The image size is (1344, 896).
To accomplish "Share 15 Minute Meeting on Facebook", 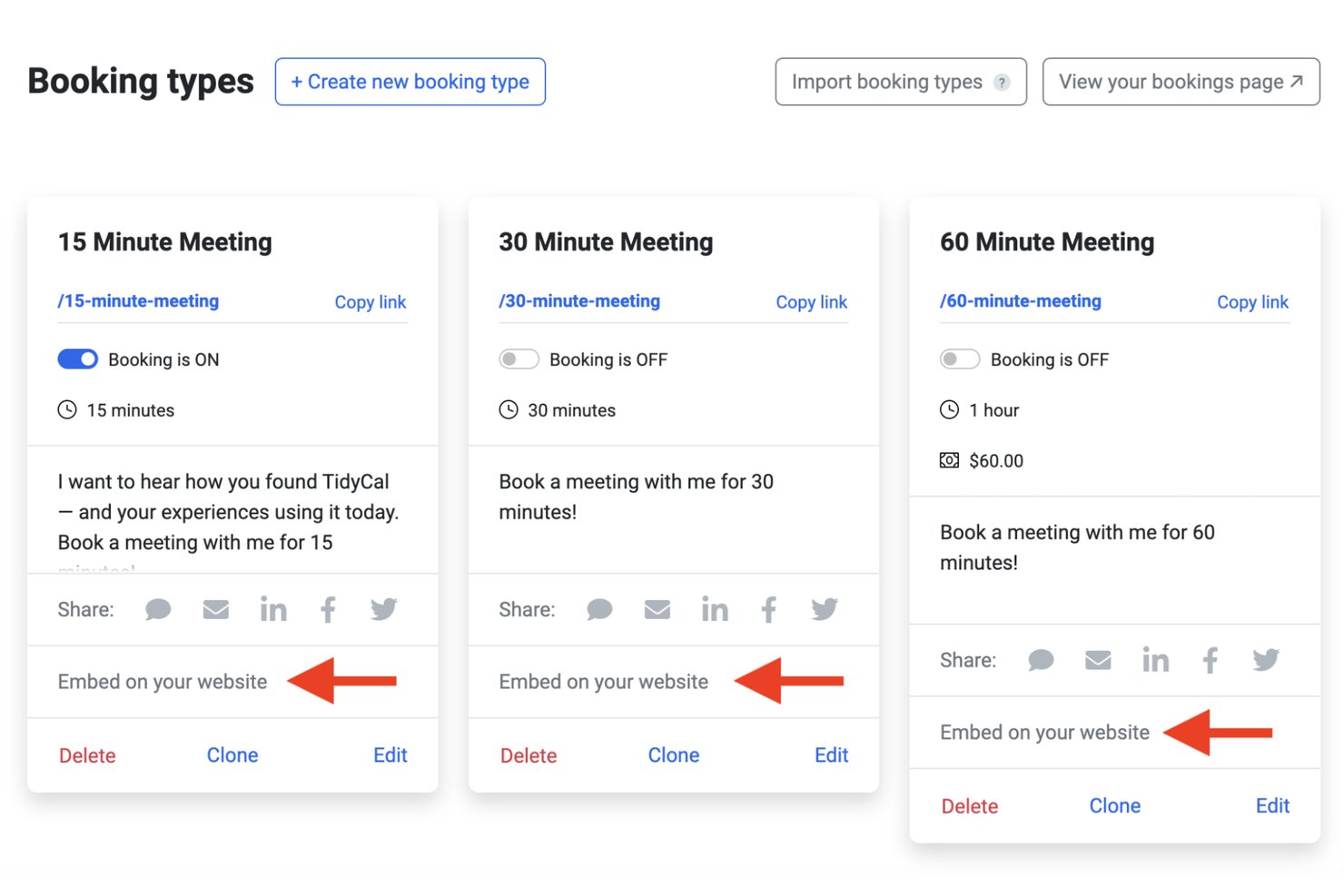I will pyautogui.click(x=328, y=609).
